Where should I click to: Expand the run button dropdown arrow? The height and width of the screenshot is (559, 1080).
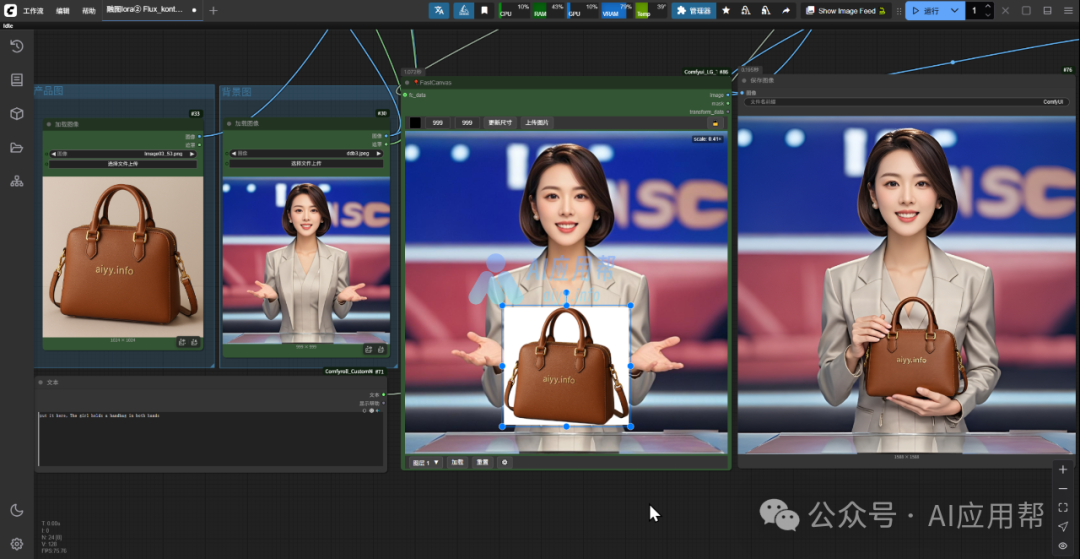(x=954, y=10)
